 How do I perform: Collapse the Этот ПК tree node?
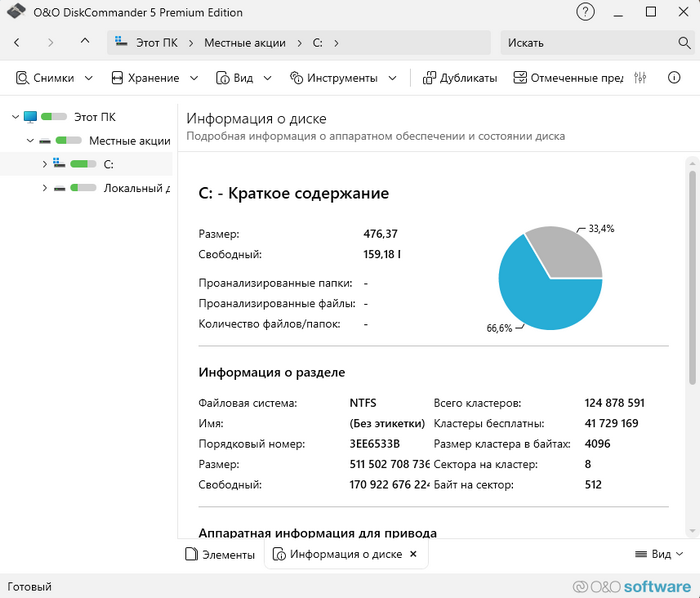pos(15,117)
